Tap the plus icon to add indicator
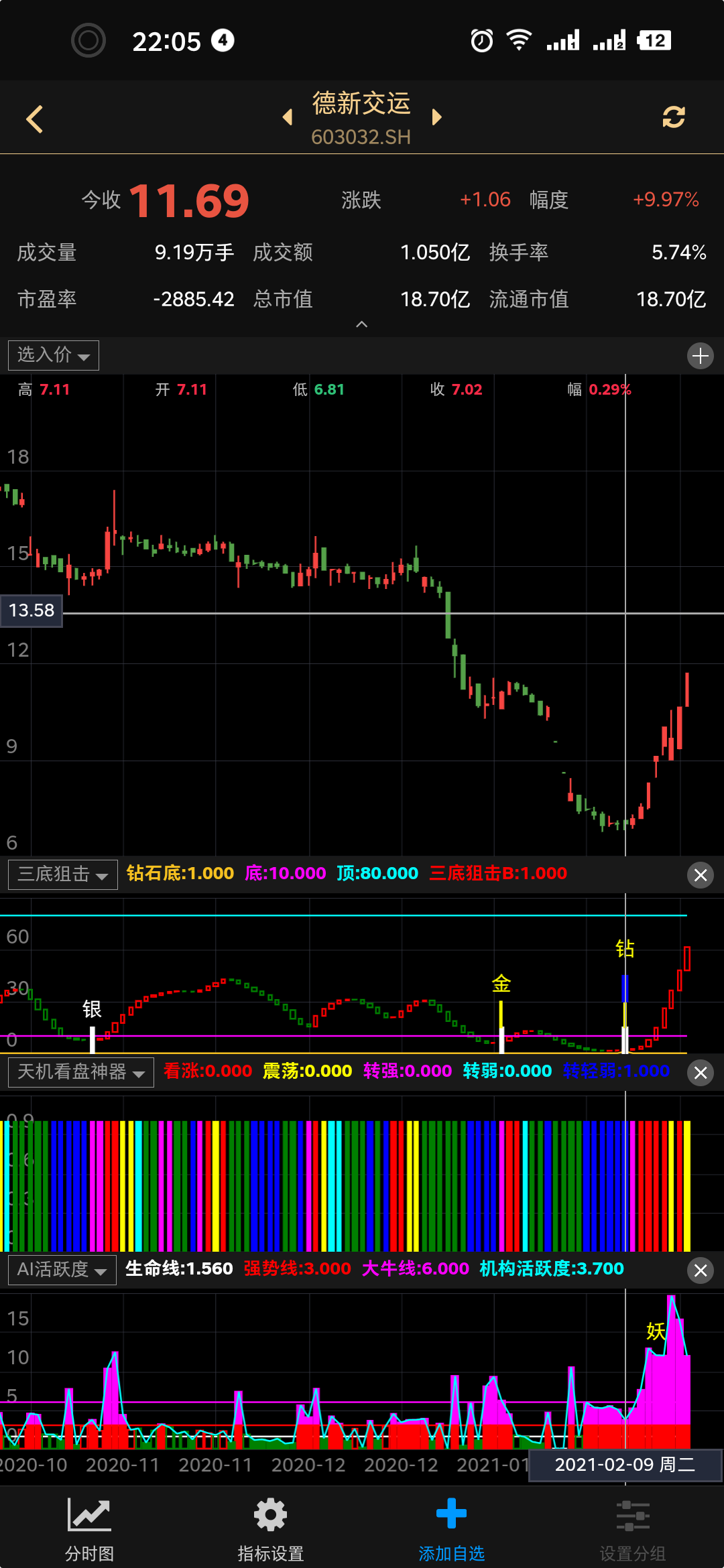The width and height of the screenshot is (724, 1568). [x=700, y=356]
